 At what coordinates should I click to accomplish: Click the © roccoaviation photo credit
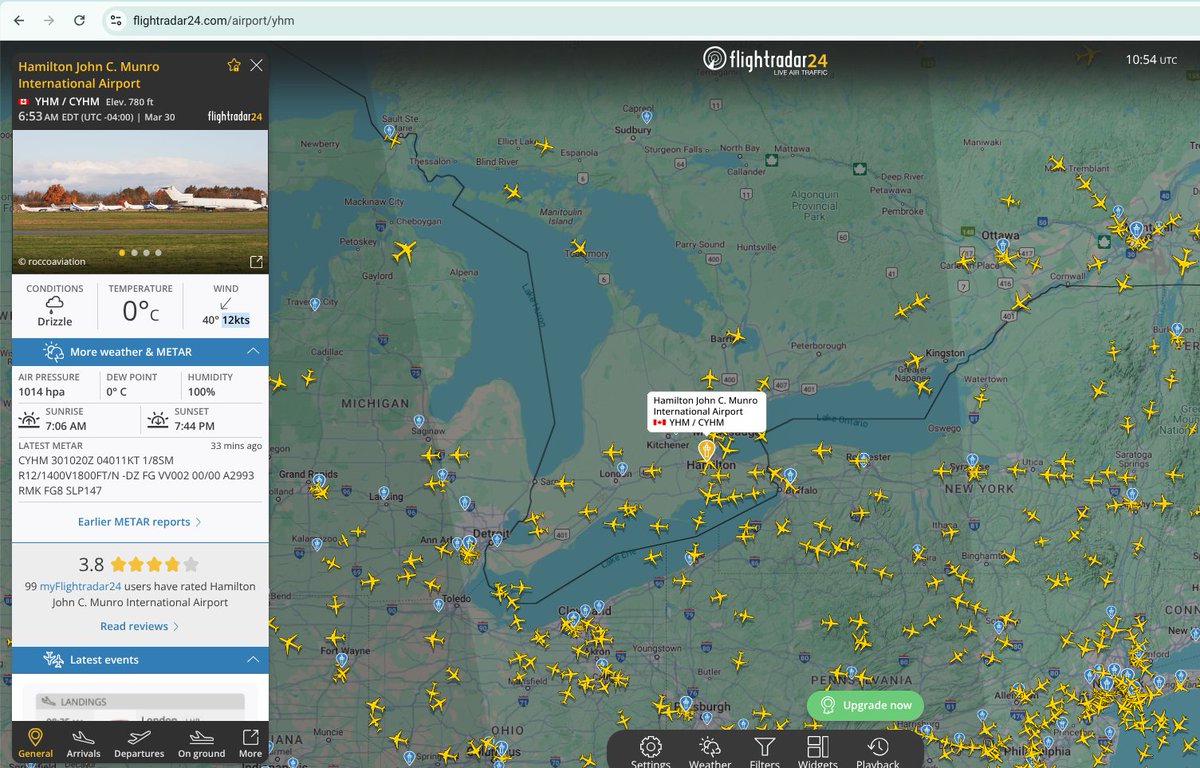pyautogui.click(x=52, y=262)
